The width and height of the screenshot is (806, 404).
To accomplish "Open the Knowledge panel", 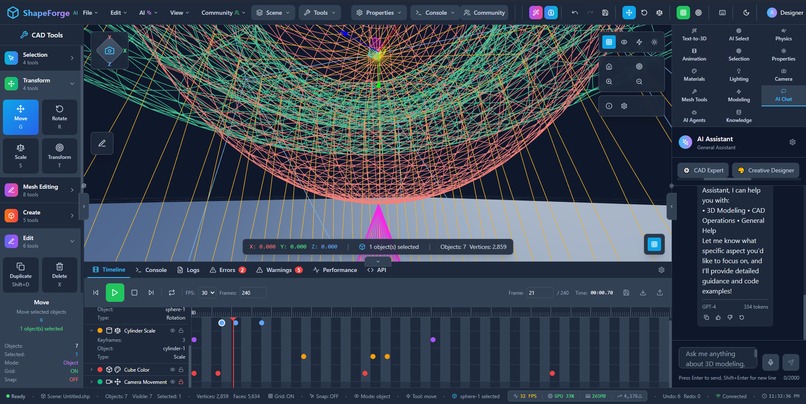I will tap(739, 116).
